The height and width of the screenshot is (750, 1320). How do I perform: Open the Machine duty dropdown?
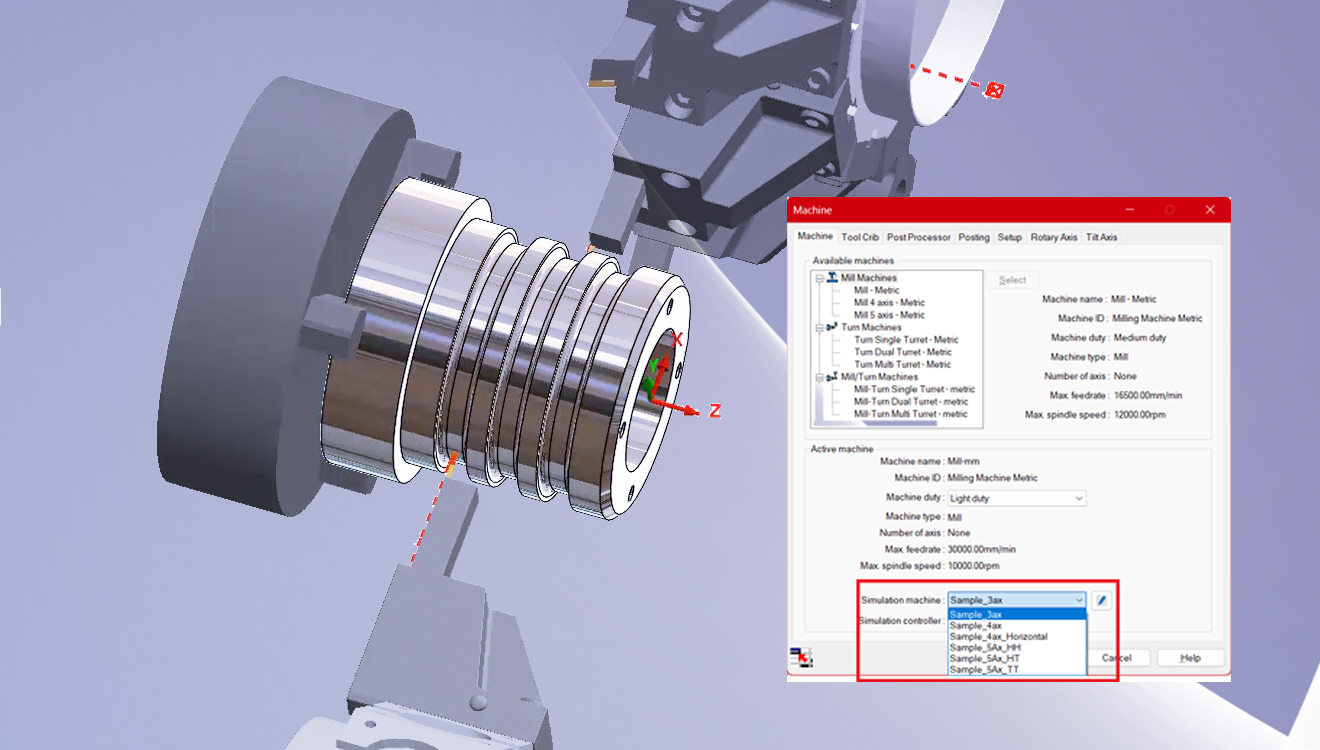[x=1016, y=498]
